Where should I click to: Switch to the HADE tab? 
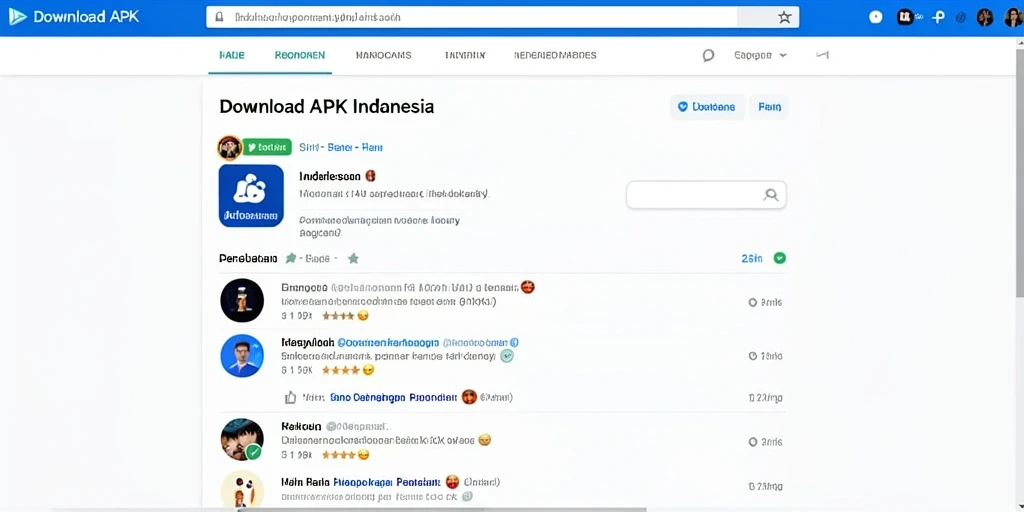pos(232,56)
